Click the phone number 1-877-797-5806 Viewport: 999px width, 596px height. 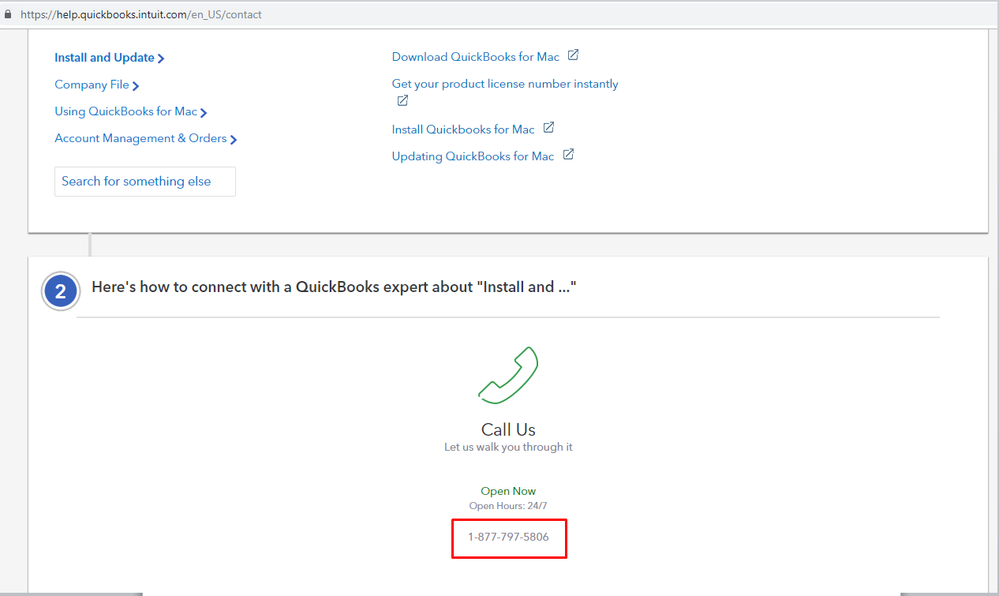508,537
